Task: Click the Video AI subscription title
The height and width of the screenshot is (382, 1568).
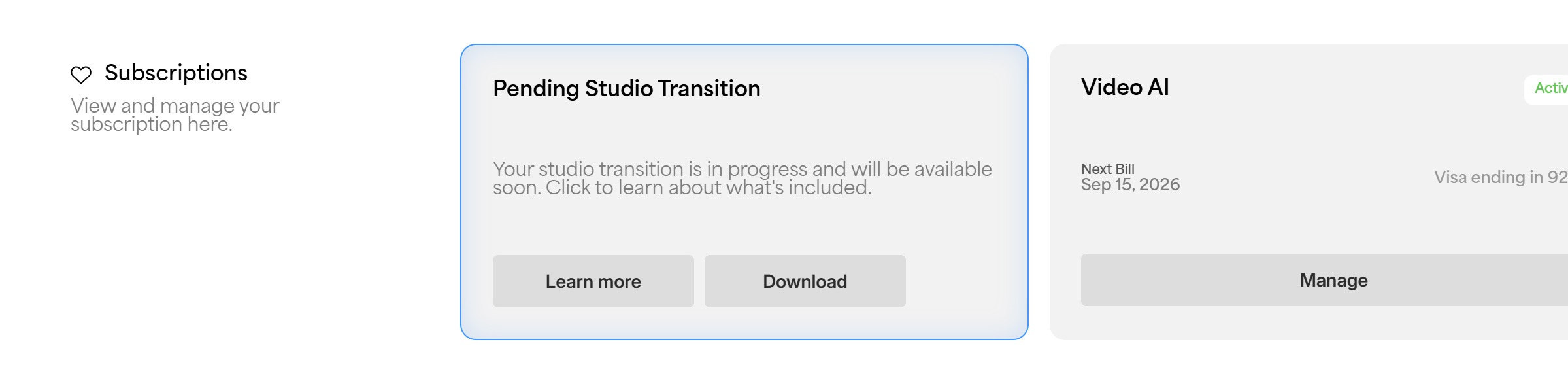Action: (x=1124, y=87)
